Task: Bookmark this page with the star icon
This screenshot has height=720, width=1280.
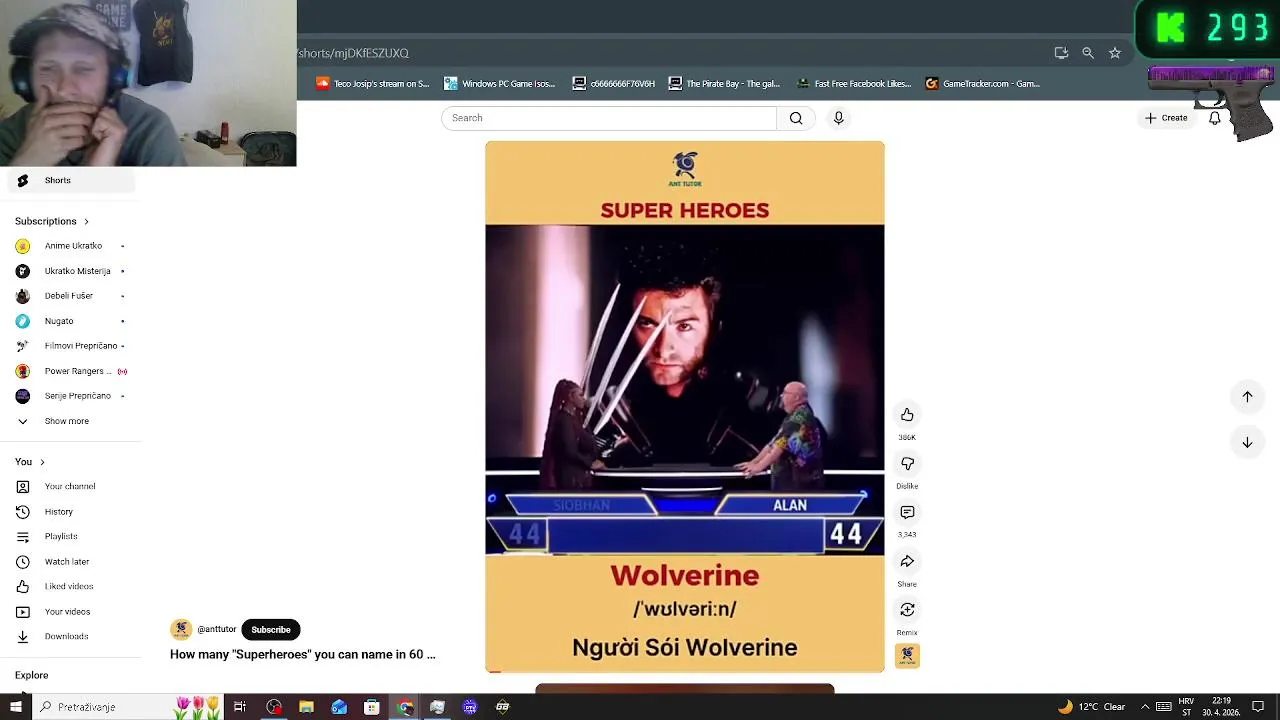Action: click(x=1115, y=53)
